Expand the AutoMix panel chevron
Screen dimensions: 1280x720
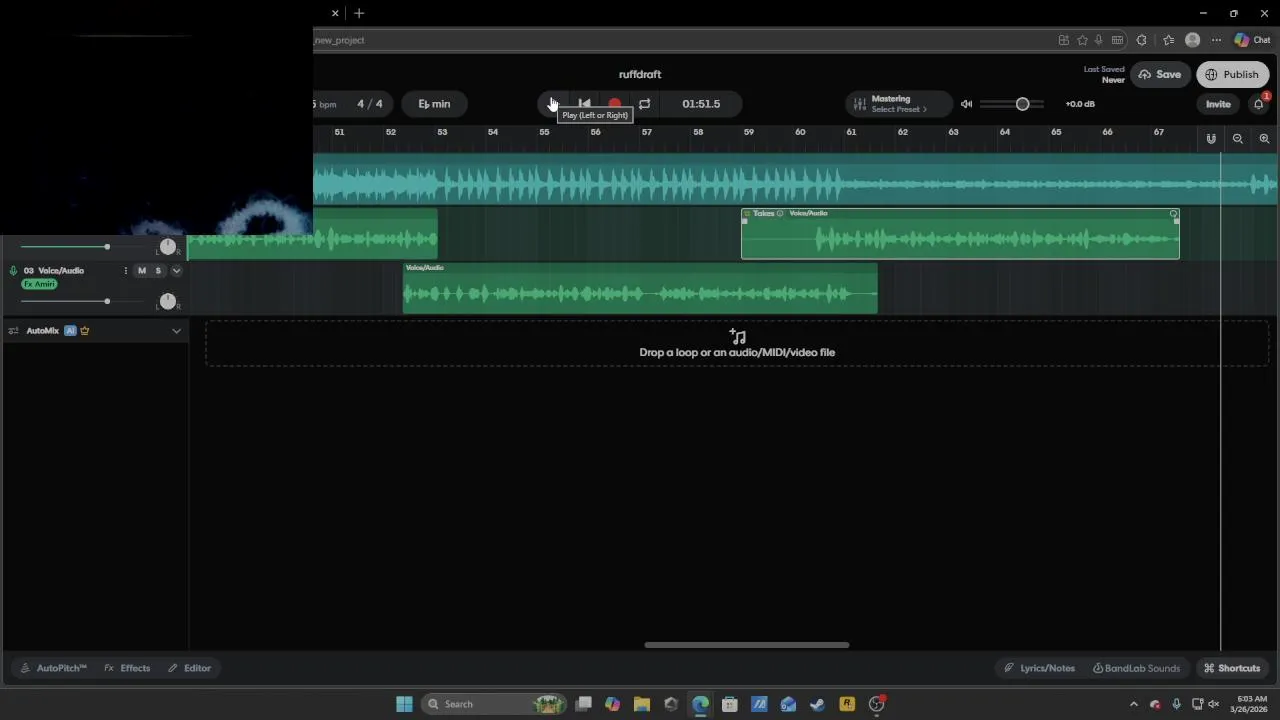(176, 331)
